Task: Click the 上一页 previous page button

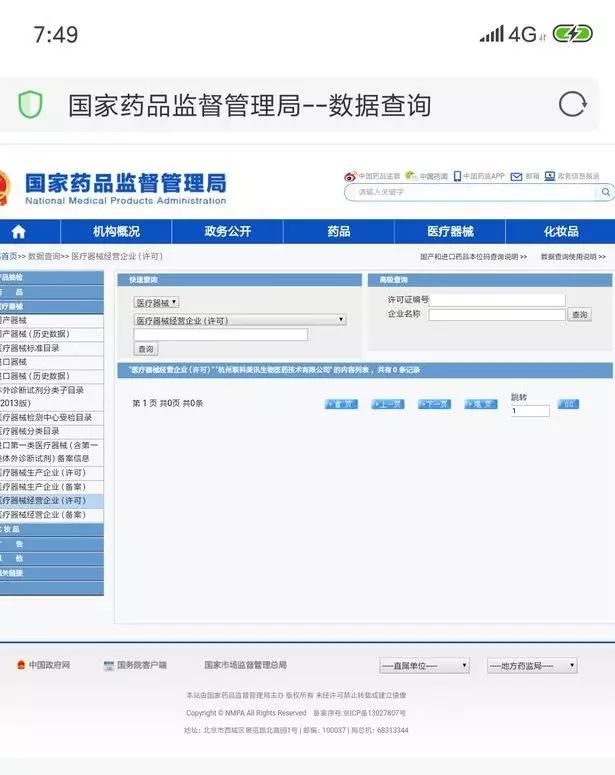Action: (x=388, y=404)
